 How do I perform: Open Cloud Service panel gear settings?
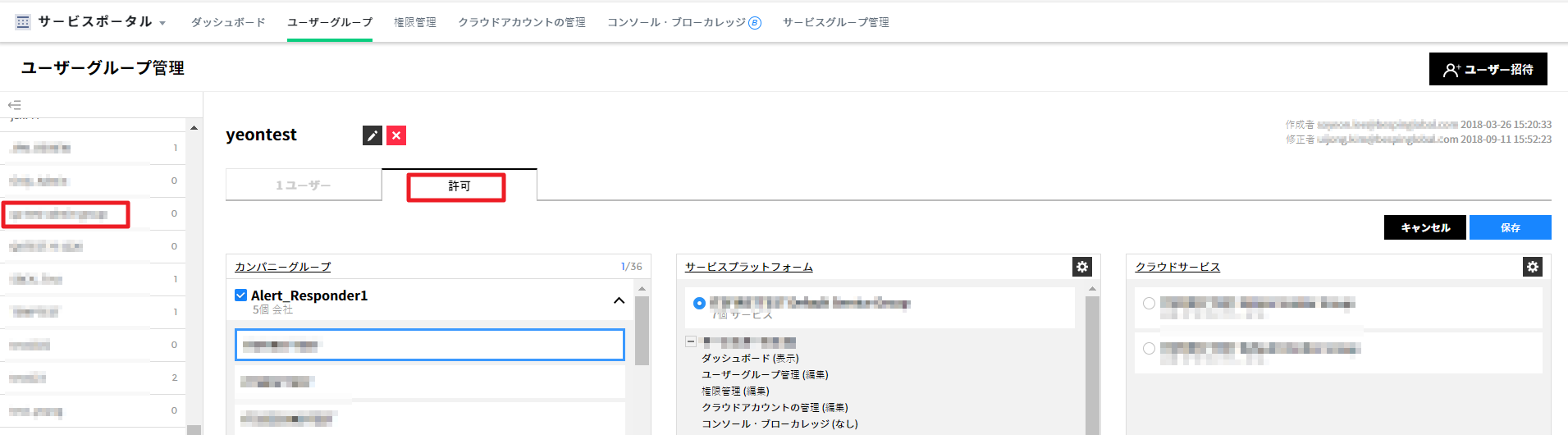1532,267
